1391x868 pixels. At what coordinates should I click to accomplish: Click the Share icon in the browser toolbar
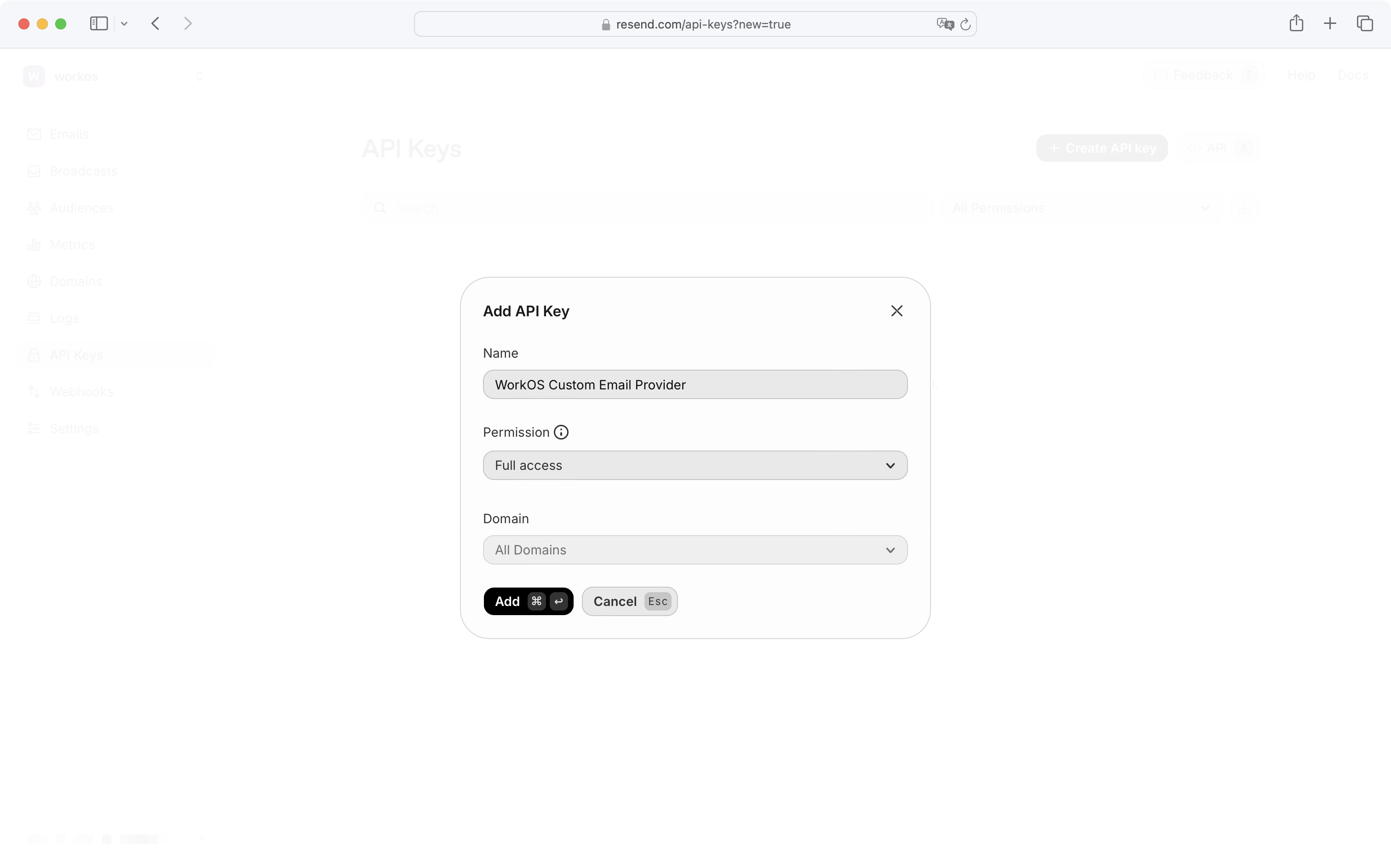tap(1296, 23)
